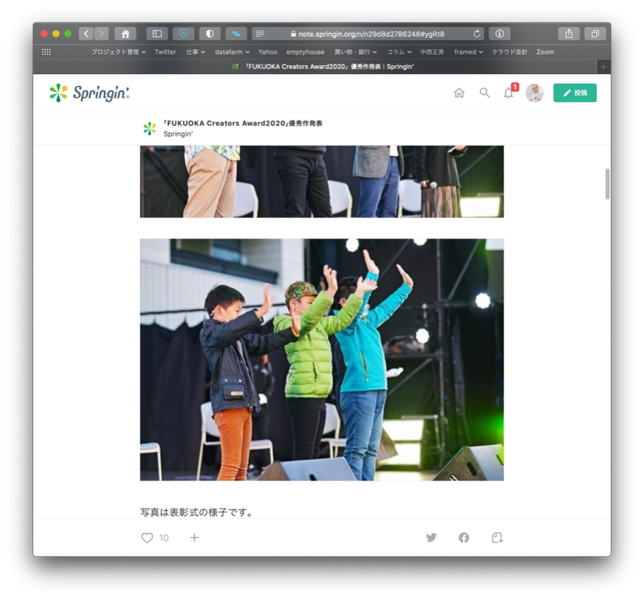Viewport: 644px width, 600px height.
Task: Toggle the Safari sidebar button
Action: (157, 34)
